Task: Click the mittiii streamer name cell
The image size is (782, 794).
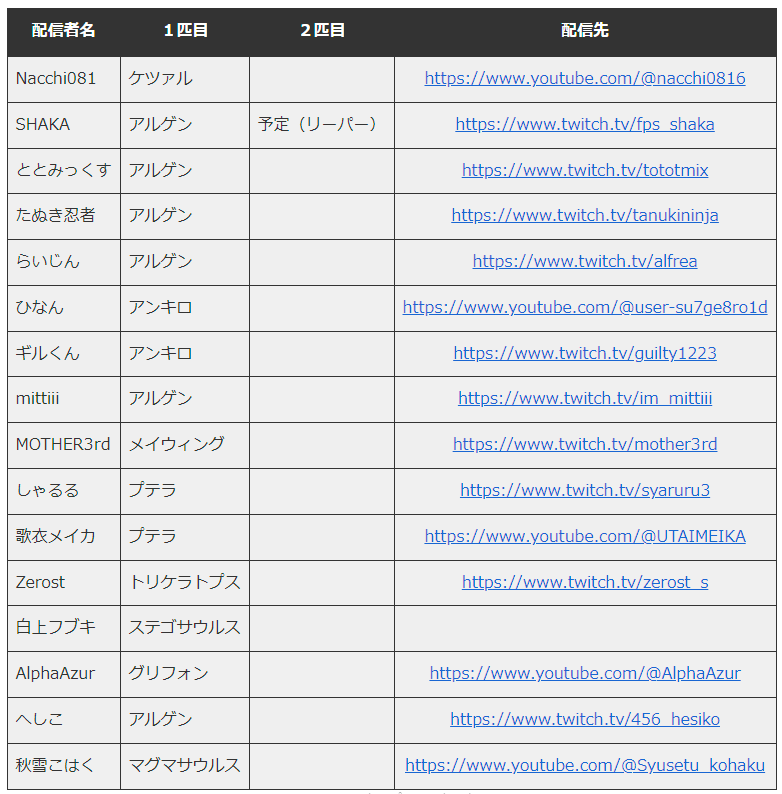Action: click(x=64, y=400)
